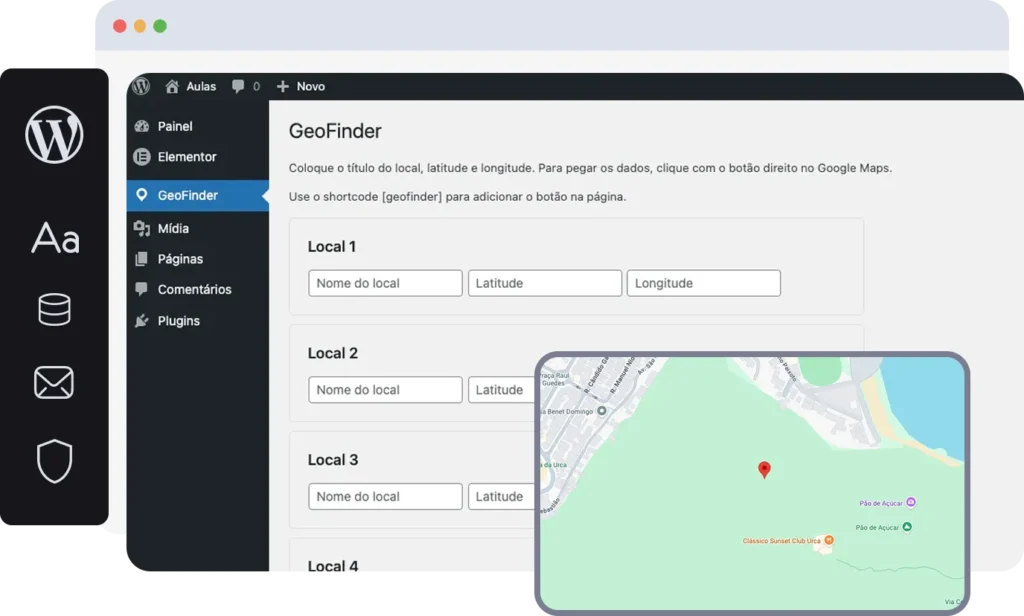Screen dimensions: 1024x616
Task: Click the Local 4 section heading
Action: [x=333, y=565]
